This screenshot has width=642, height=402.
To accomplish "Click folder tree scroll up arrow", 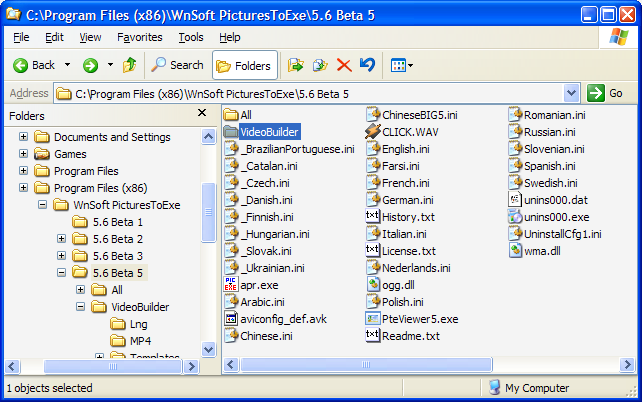I will click(208, 137).
